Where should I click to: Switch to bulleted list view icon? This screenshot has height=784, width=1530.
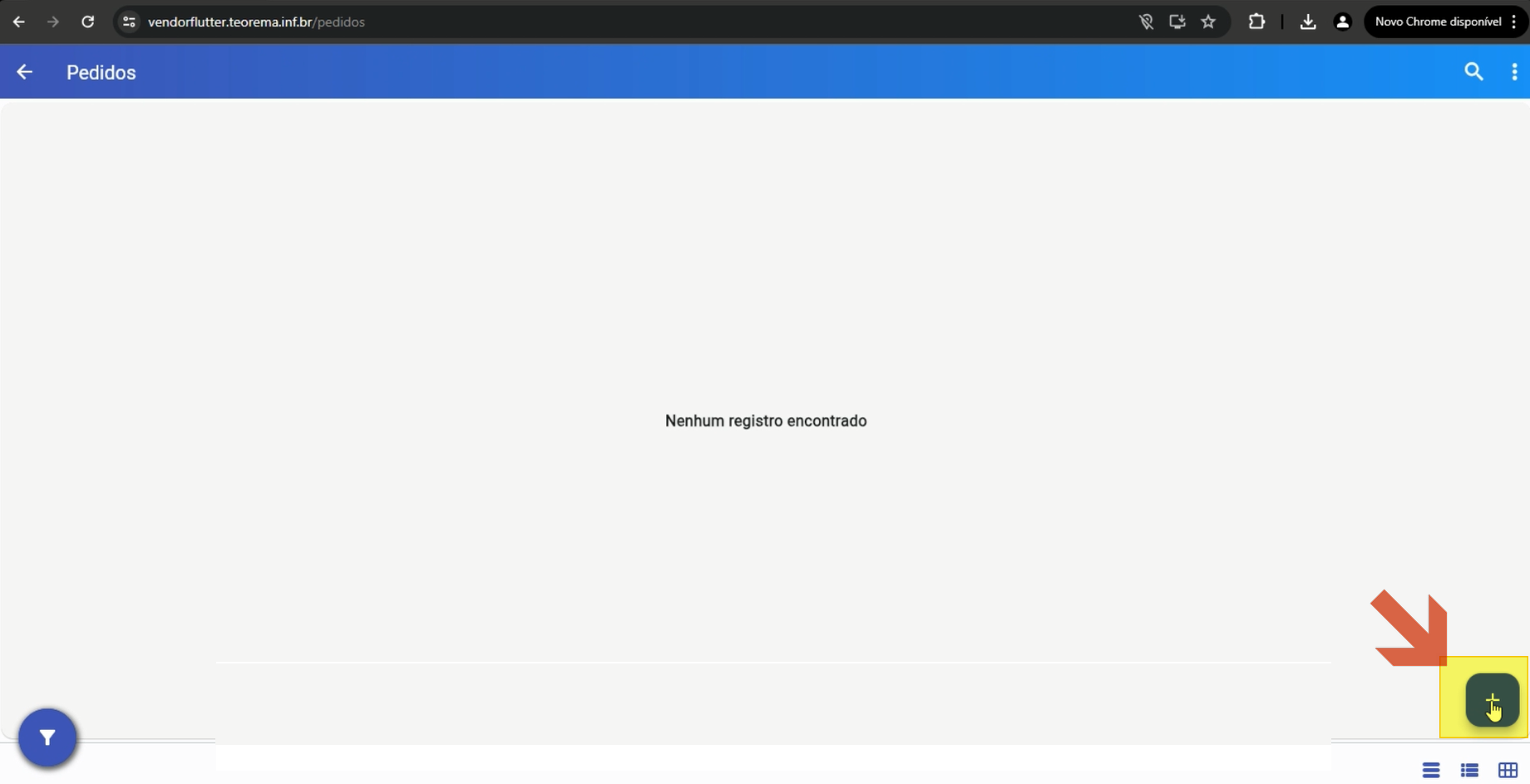(1469, 770)
